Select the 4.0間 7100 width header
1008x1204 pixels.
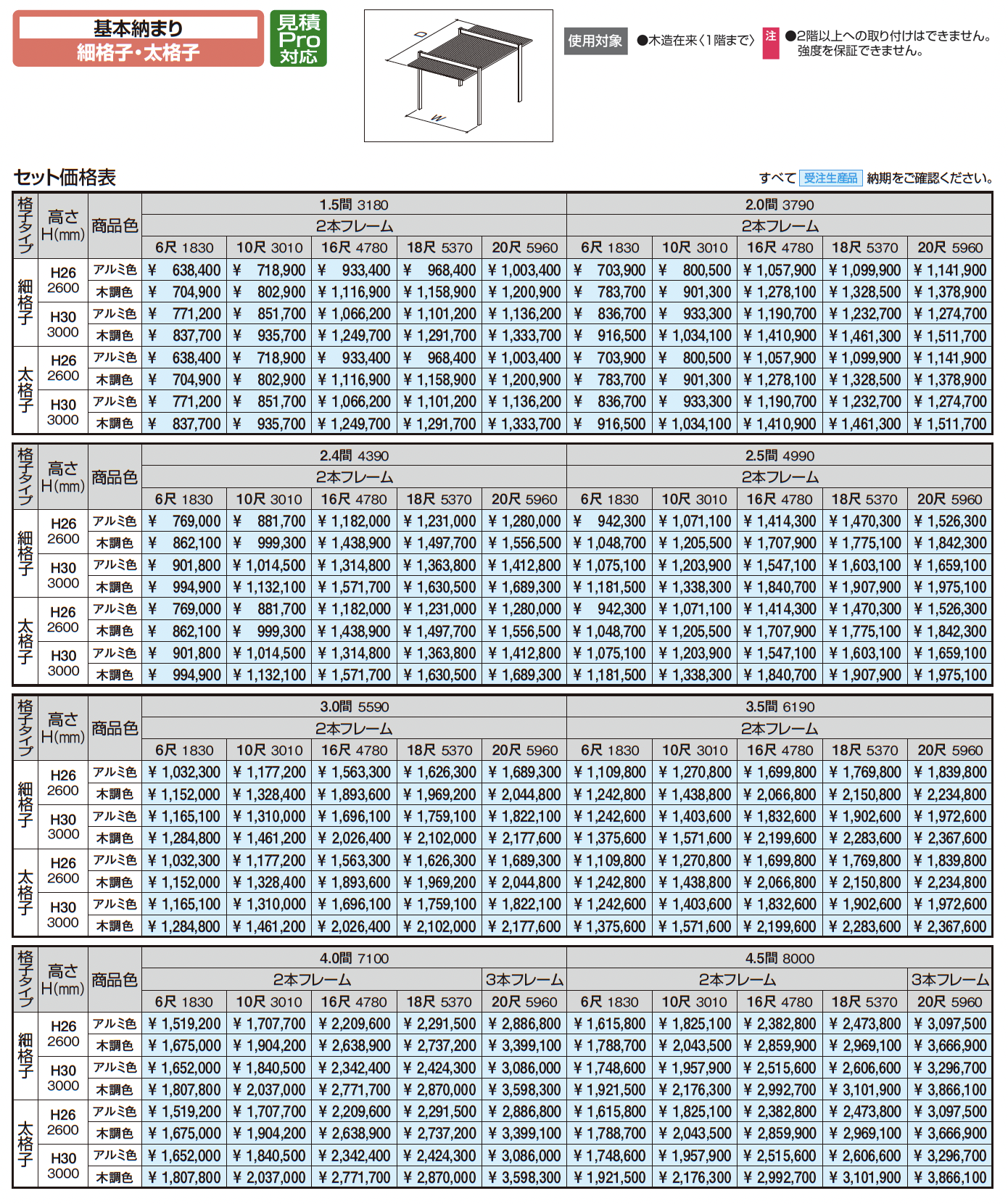click(354, 958)
